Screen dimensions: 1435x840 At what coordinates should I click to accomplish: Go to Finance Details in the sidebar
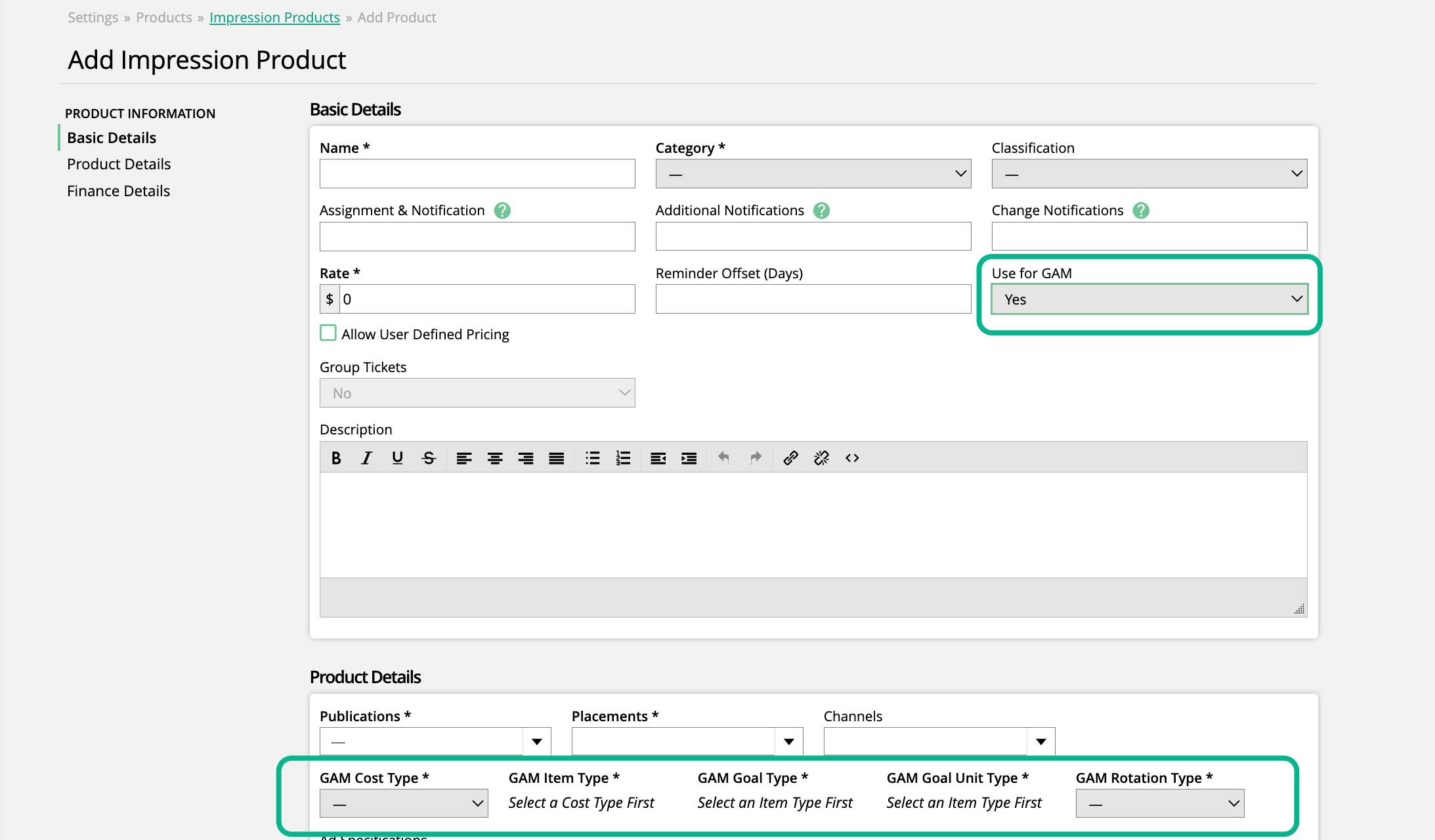(x=118, y=191)
